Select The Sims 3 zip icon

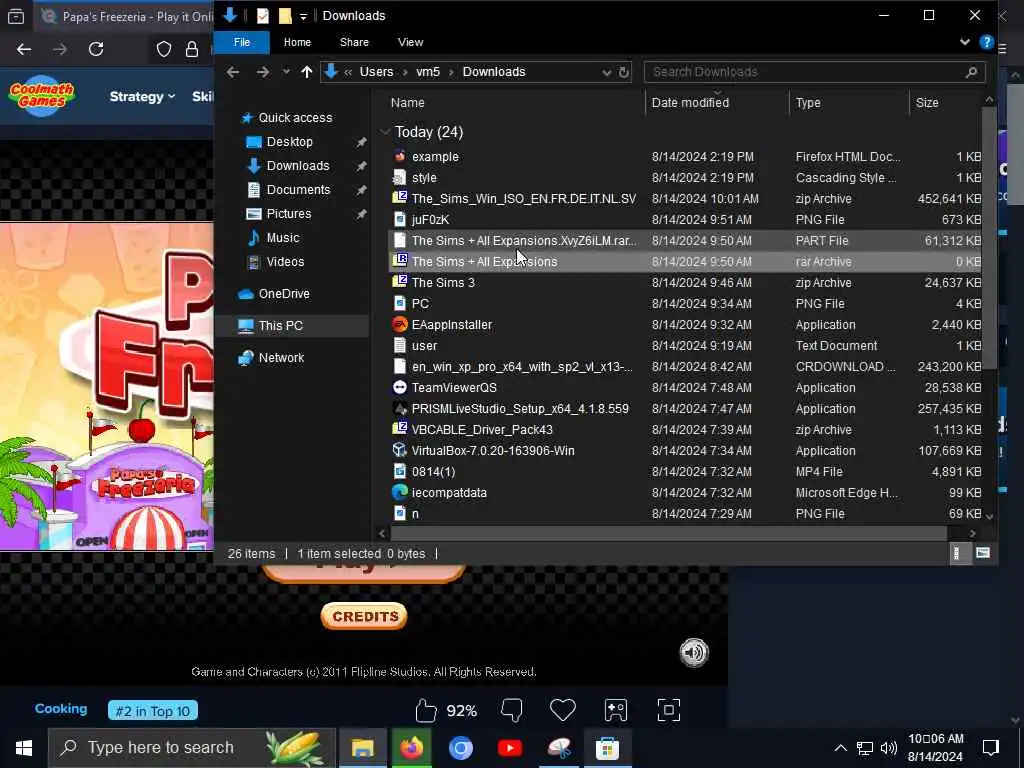400,282
